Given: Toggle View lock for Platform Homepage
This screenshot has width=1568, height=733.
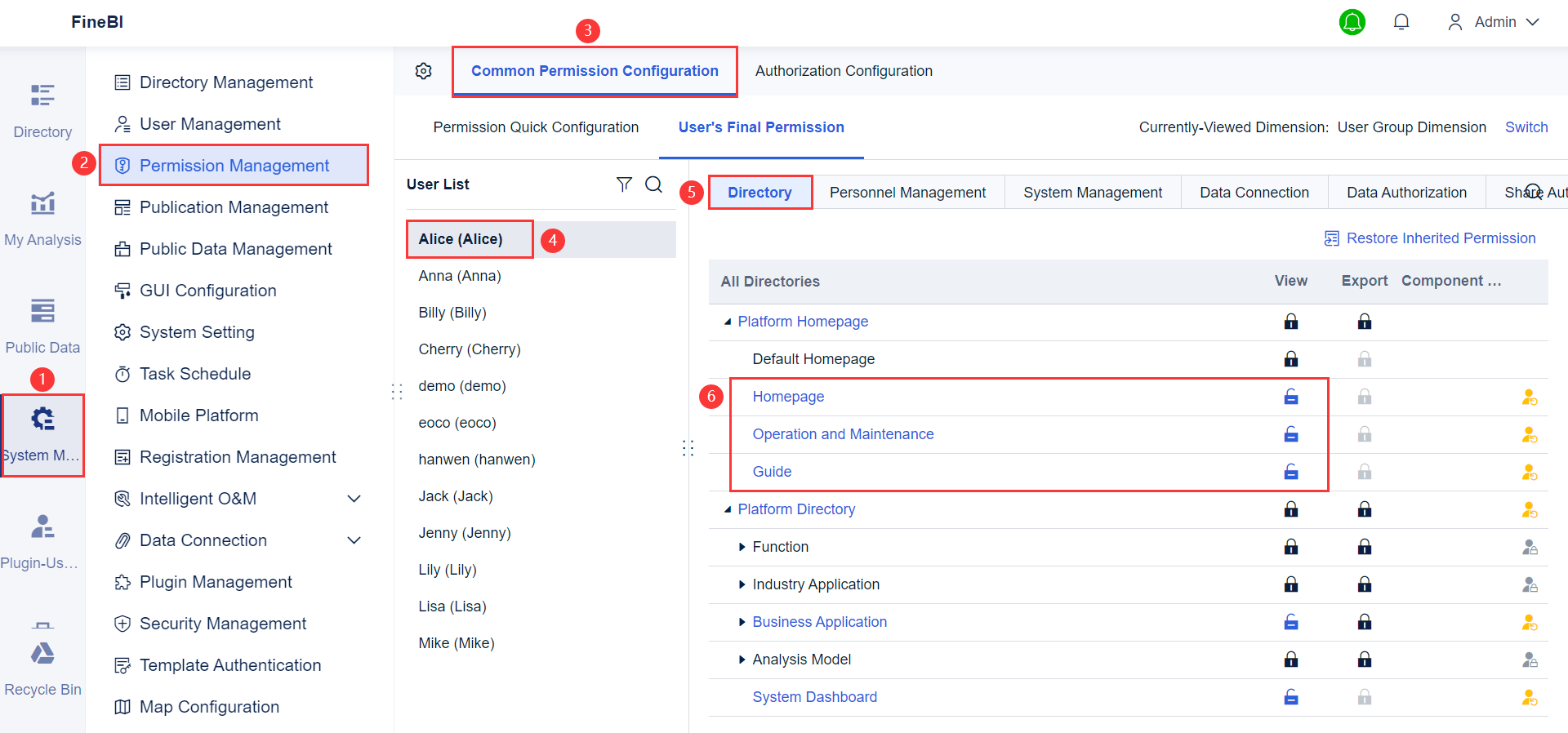Looking at the screenshot, I should pyautogui.click(x=1291, y=322).
